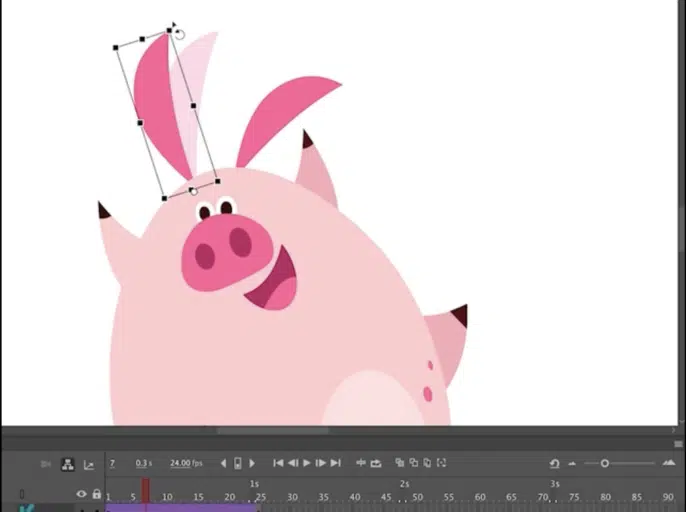Step back one frame
The image size is (686, 512).
292,463
